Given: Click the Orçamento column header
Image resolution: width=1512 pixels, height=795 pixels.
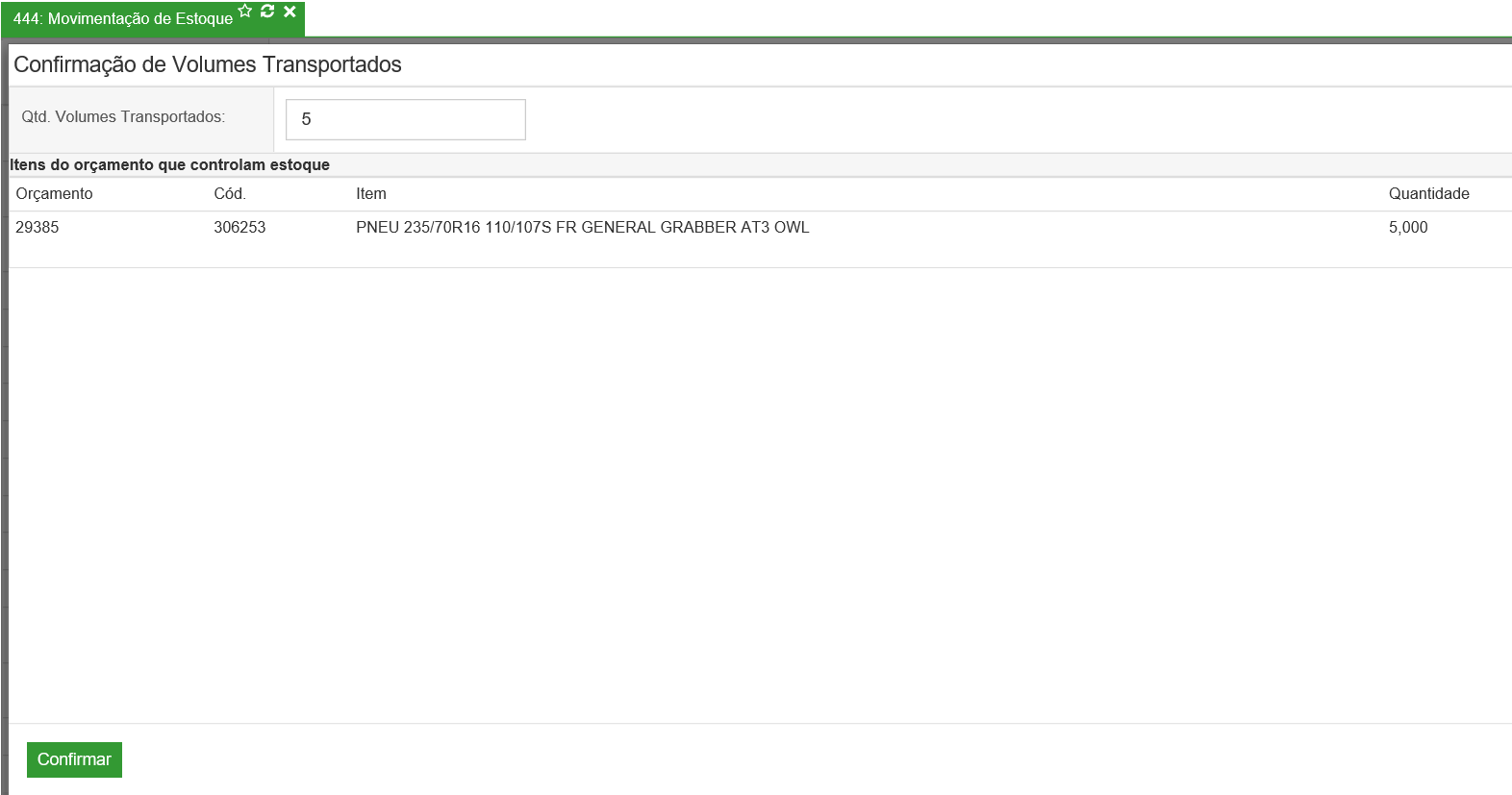Looking at the screenshot, I should pos(54,193).
